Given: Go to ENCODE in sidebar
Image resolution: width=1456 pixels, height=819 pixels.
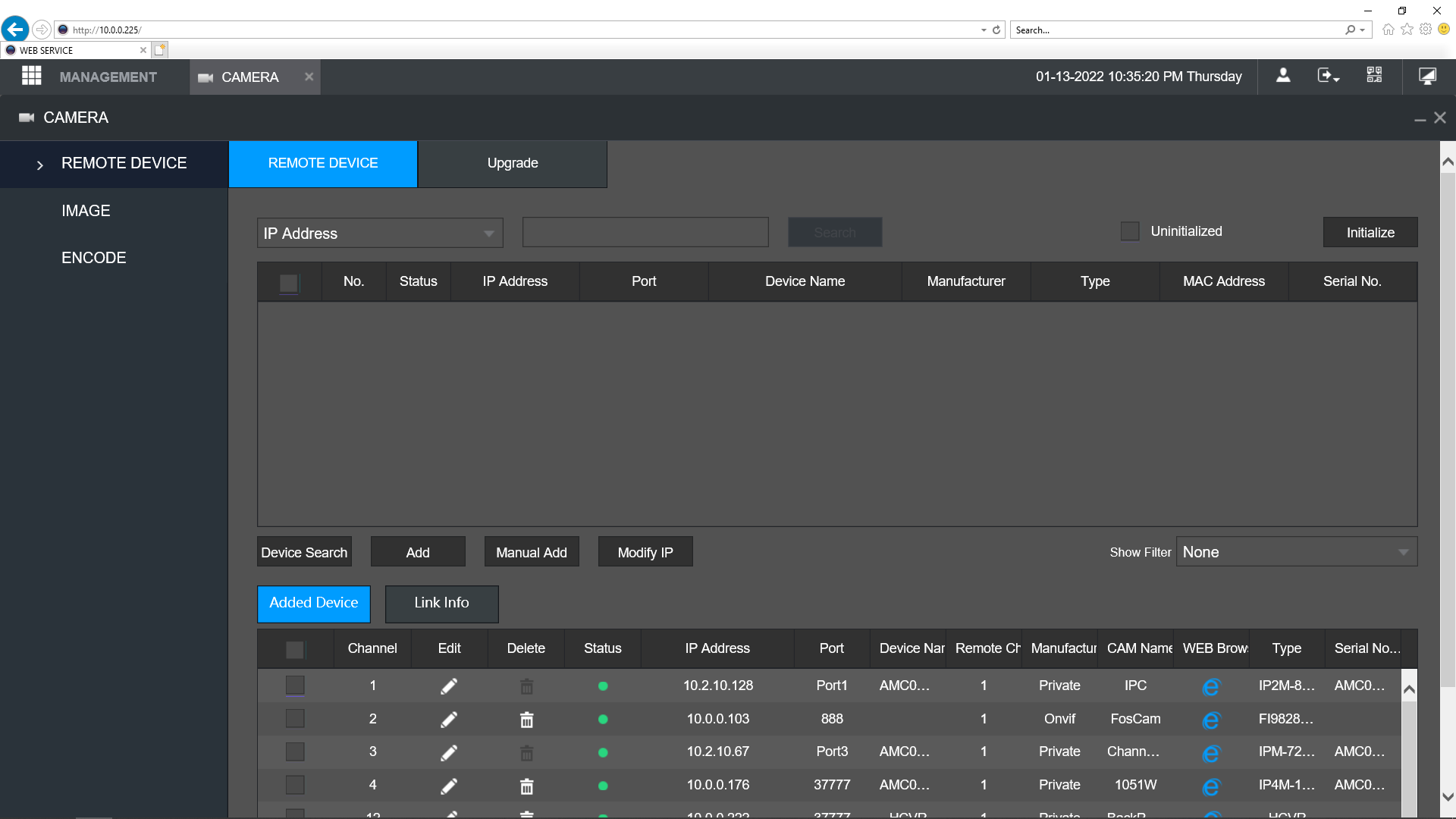Looking at the screenshot, I should [94, 258].
